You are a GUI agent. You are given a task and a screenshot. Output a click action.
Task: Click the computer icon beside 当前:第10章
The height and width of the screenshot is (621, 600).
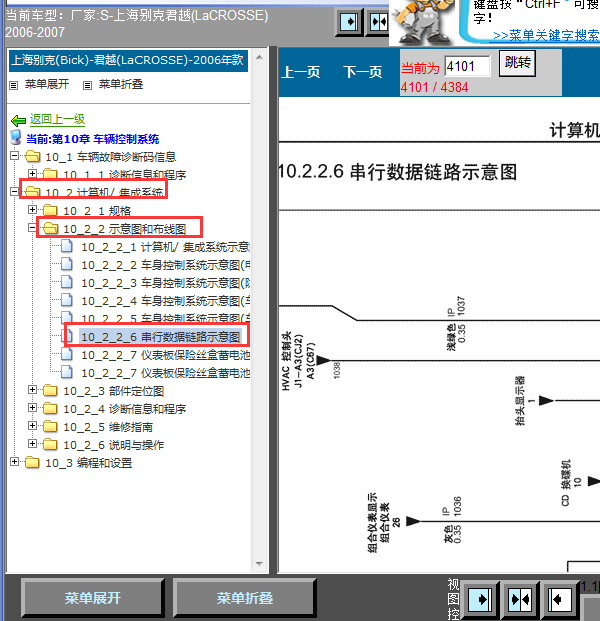click(16, 138)
